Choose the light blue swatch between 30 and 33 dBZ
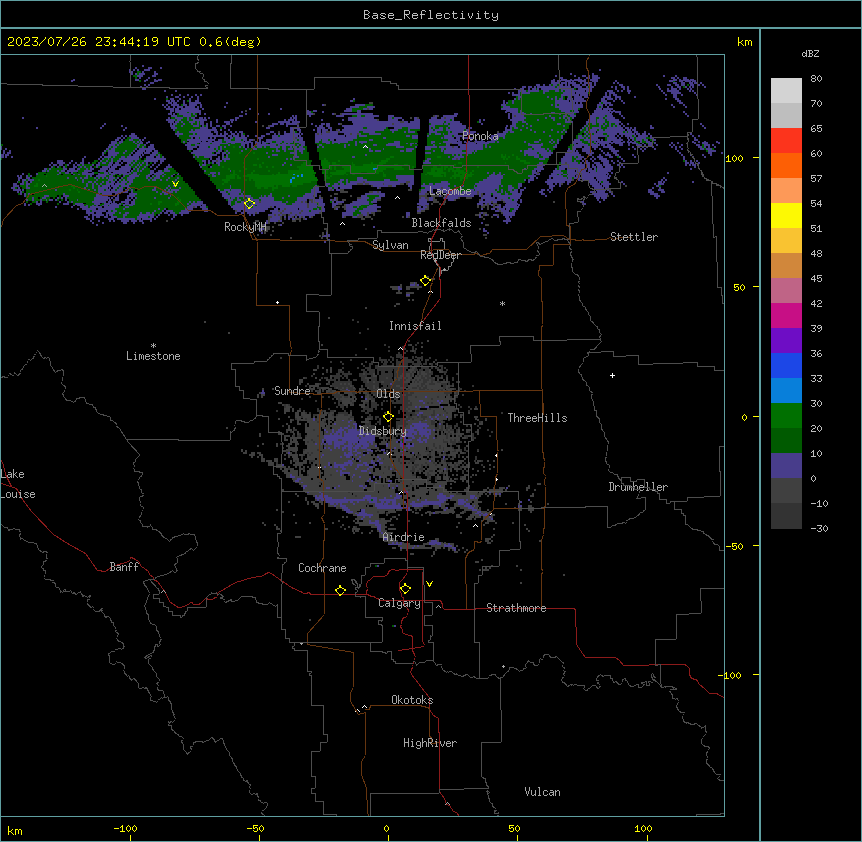This screenshot has height=842, width=862. tap(786, 391)
